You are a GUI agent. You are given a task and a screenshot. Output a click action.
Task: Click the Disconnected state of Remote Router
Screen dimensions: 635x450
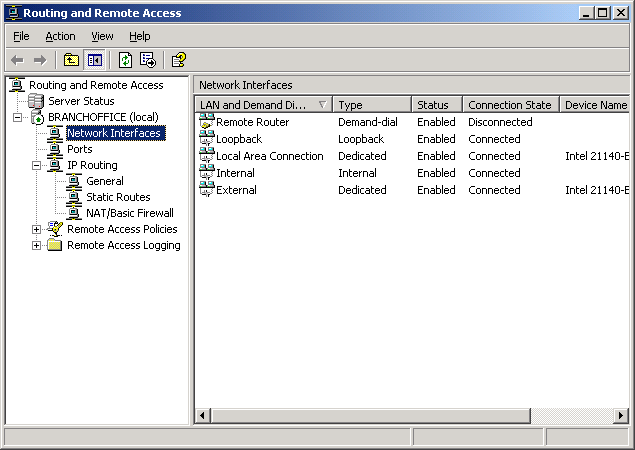[x=500, y=122]
